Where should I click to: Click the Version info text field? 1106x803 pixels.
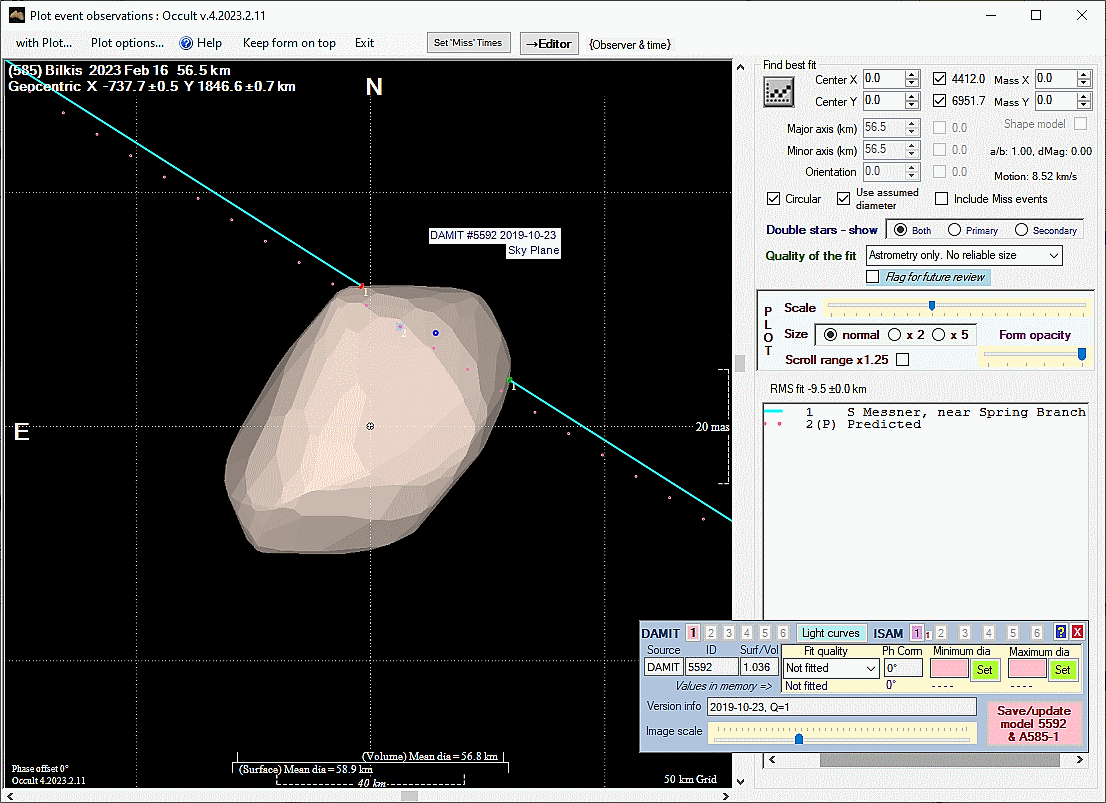point(841,707)
